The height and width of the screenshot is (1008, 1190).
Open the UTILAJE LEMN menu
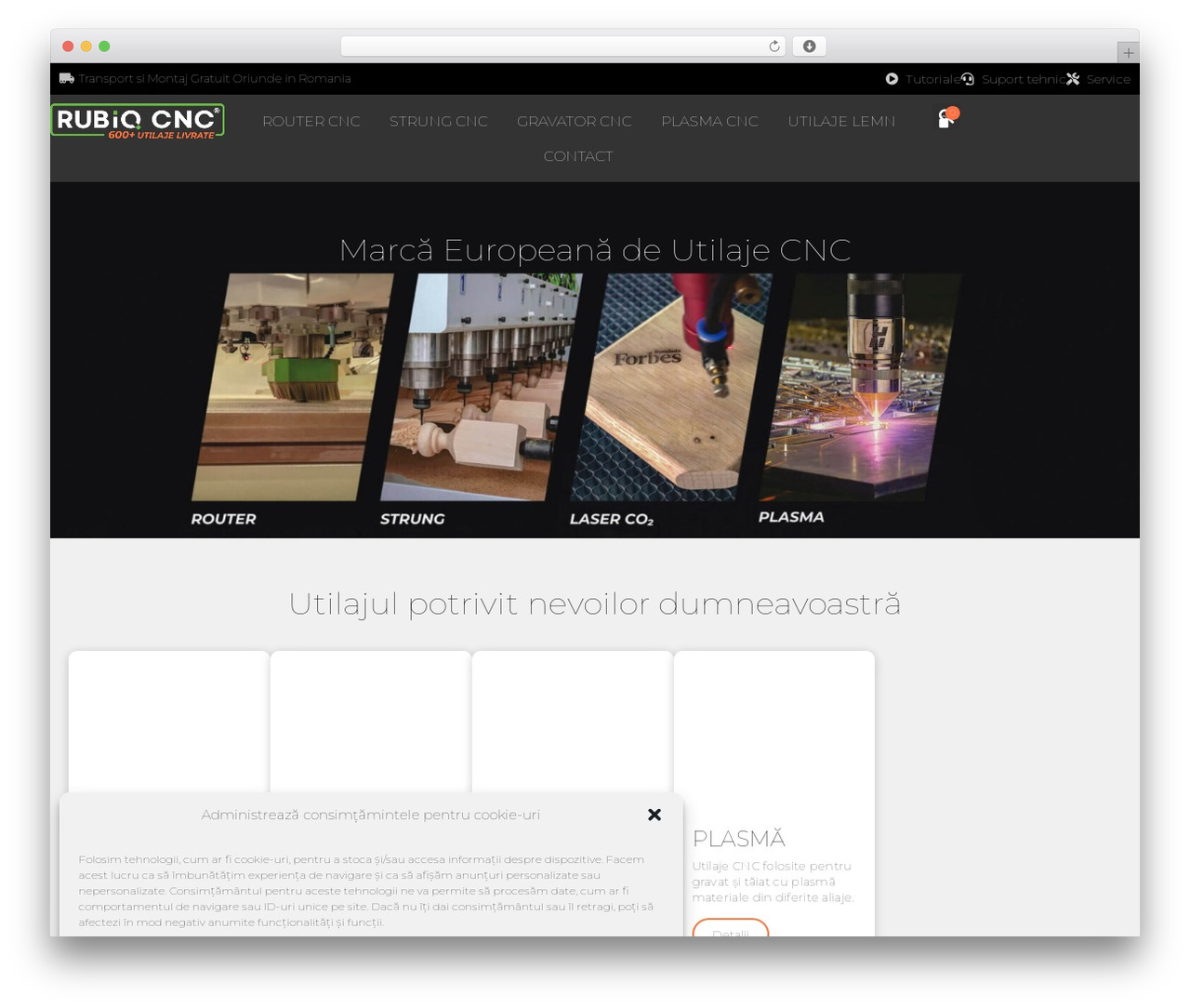coord(842,121)
